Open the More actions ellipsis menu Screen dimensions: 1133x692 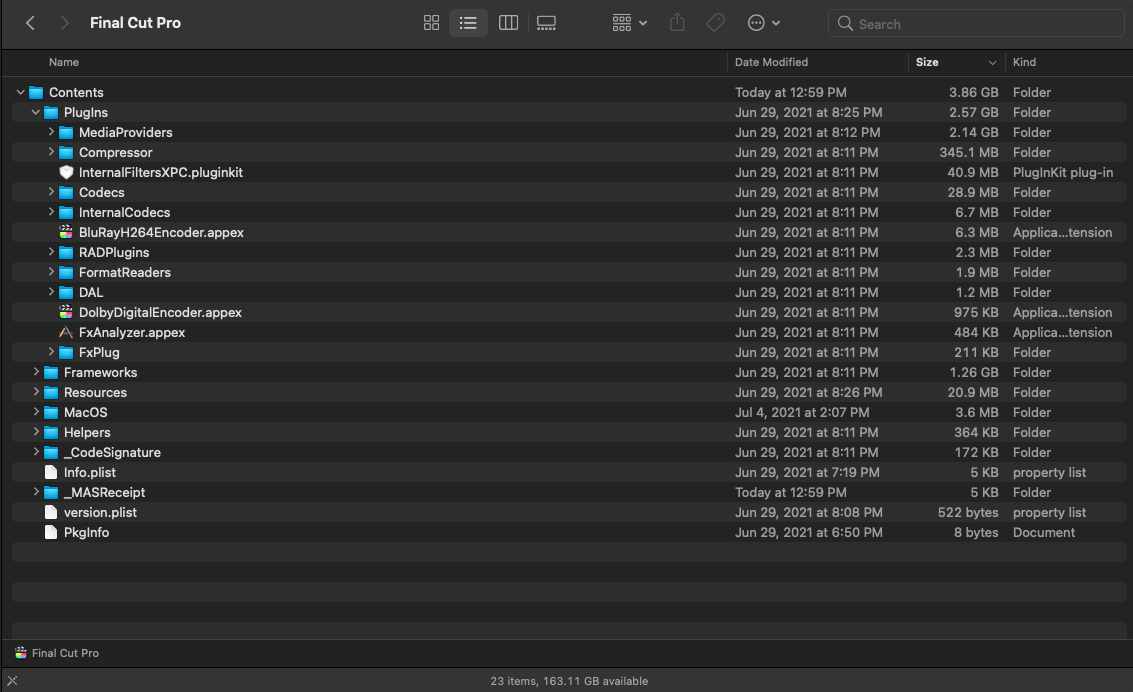(764, 23)
